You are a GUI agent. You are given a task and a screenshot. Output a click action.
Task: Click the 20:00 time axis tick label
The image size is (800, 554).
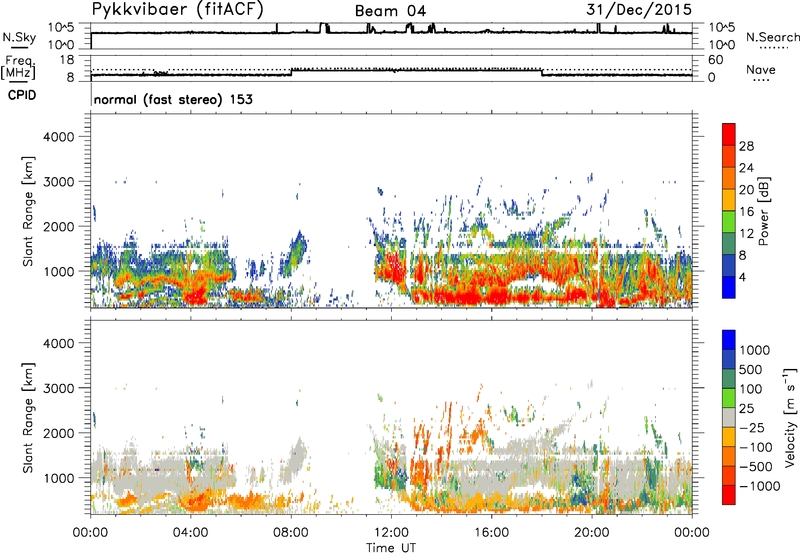(592, 533)
